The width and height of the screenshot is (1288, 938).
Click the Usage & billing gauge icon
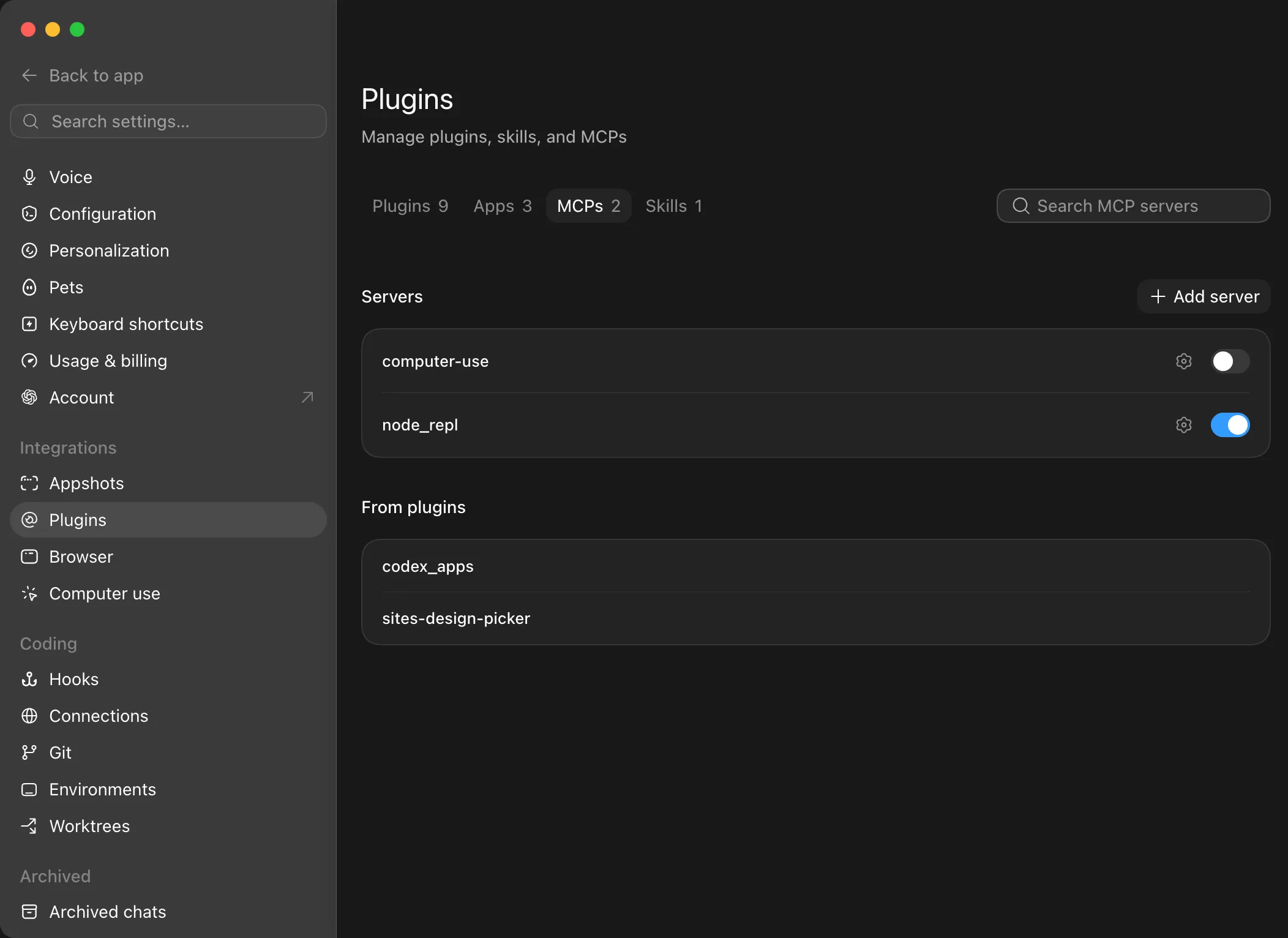coord(29,361)
